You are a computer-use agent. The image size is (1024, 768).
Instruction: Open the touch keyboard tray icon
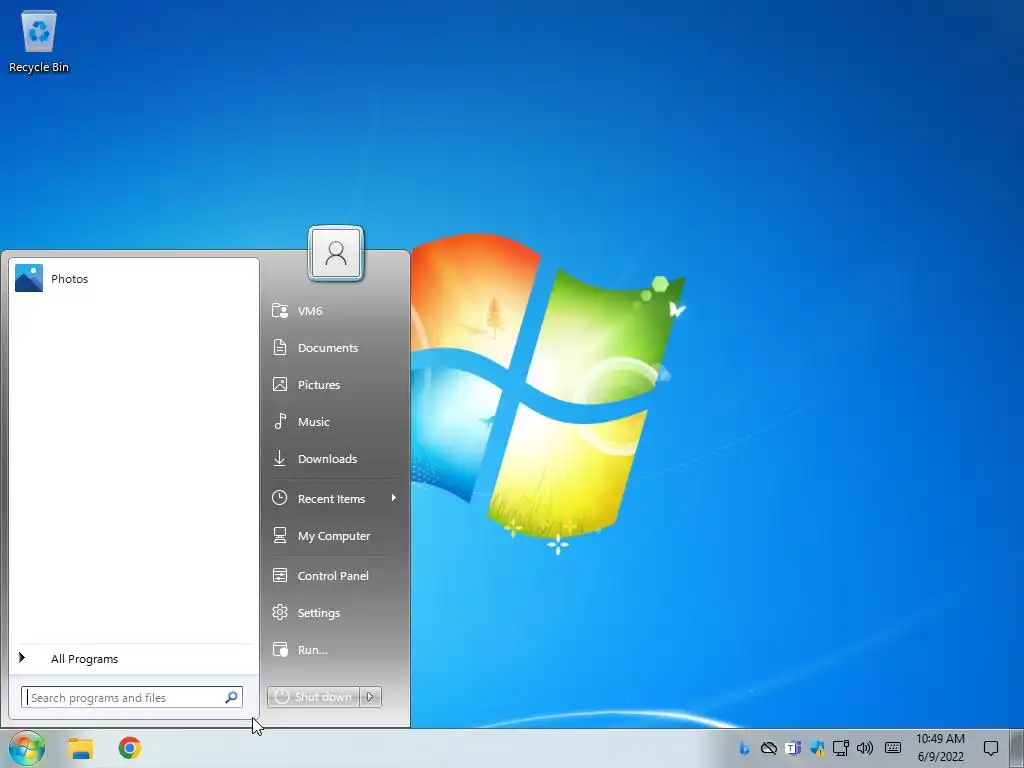(893, 748)
